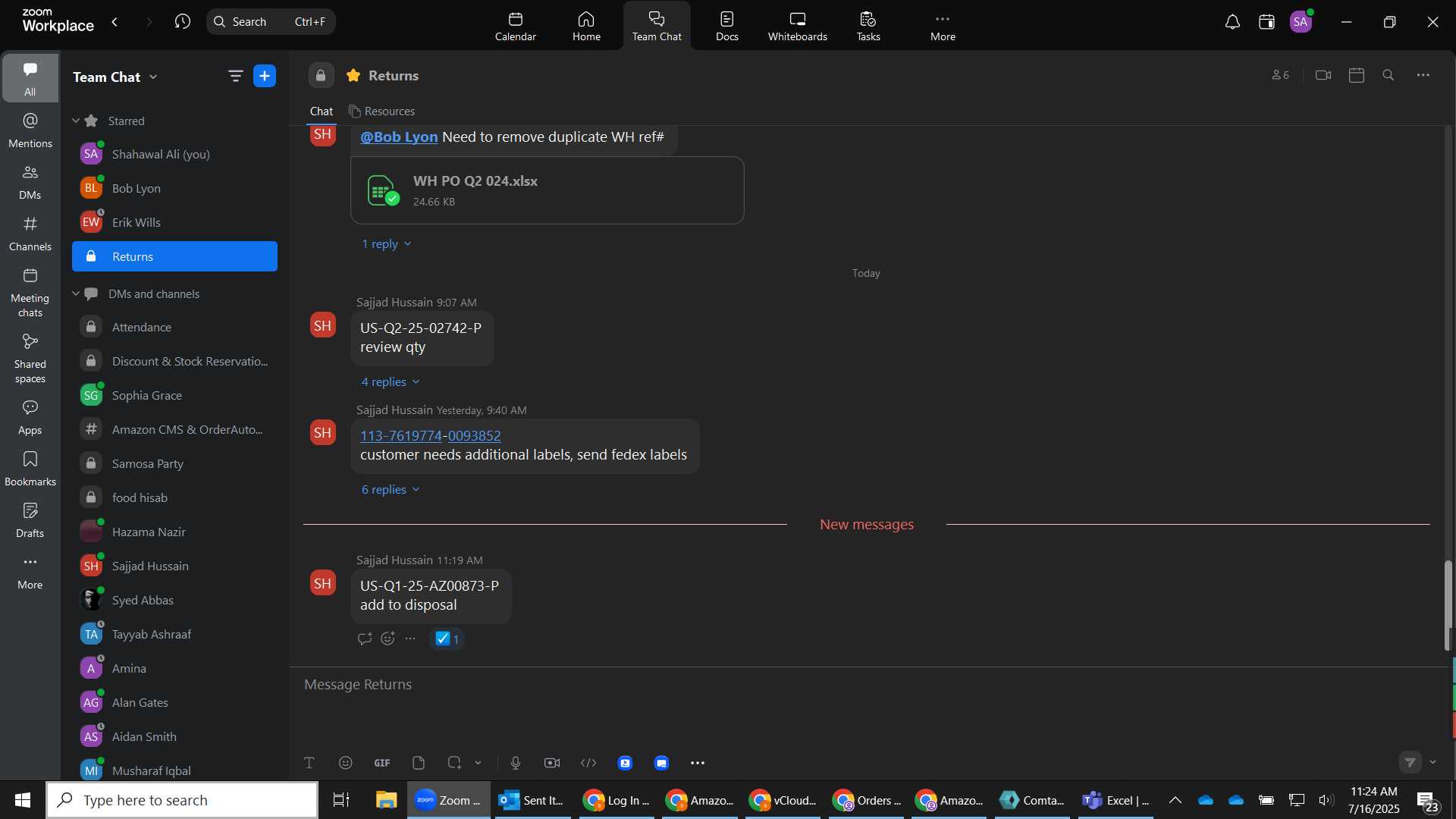Open the notifications bell

click(1232, 22)
